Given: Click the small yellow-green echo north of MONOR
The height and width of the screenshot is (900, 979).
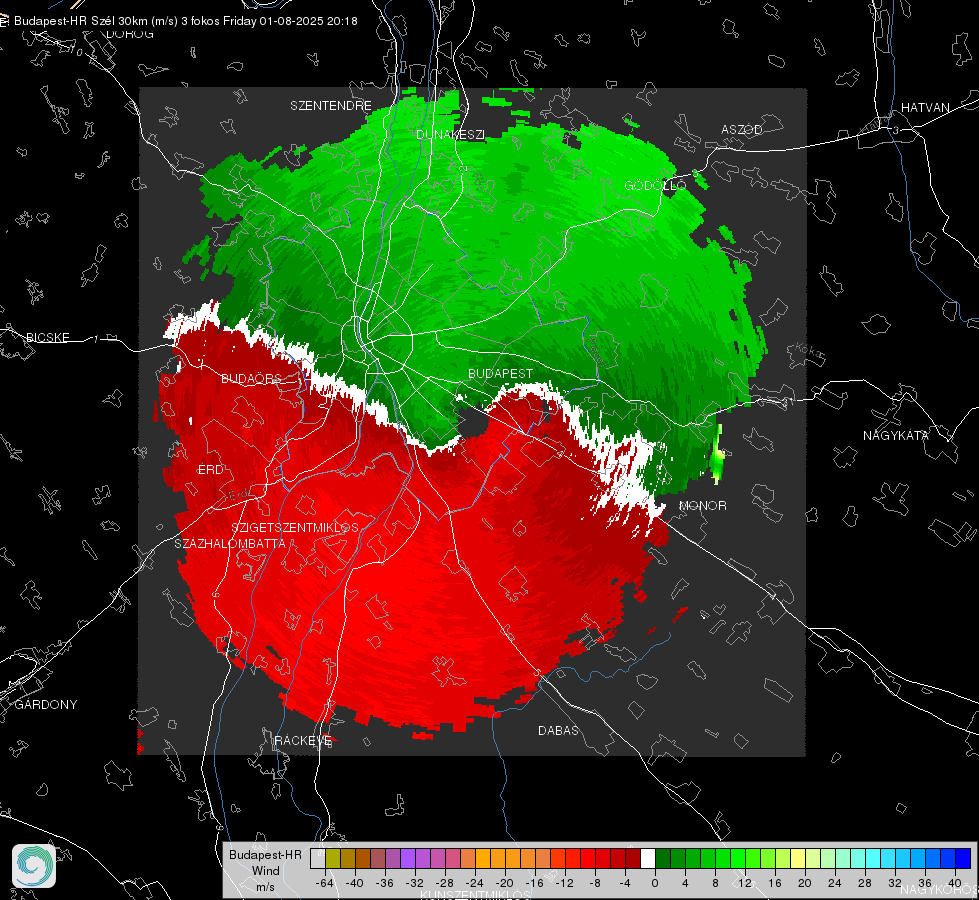Looking at the screenshot, I should 717,455.
